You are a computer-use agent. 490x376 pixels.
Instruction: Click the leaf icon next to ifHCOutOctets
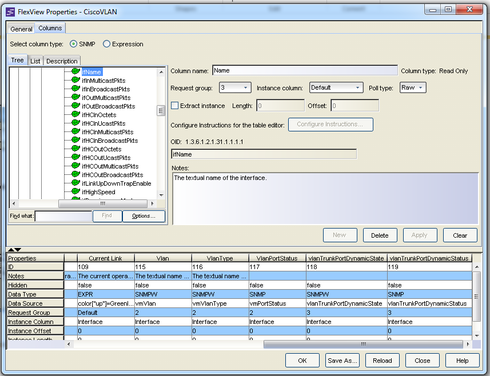(x=76, y=149)
